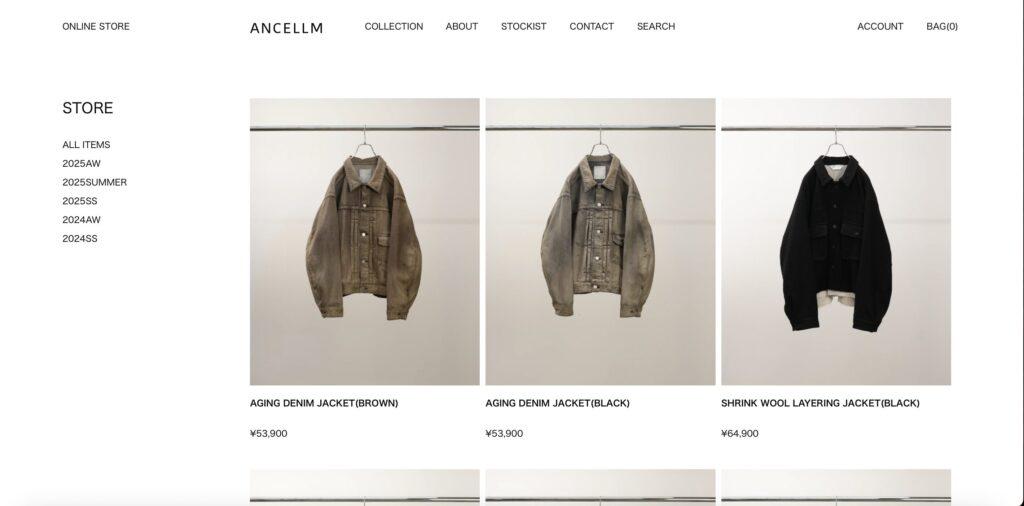
Task: Filter by the 2025SUMMER season
Action: point(95,183)
